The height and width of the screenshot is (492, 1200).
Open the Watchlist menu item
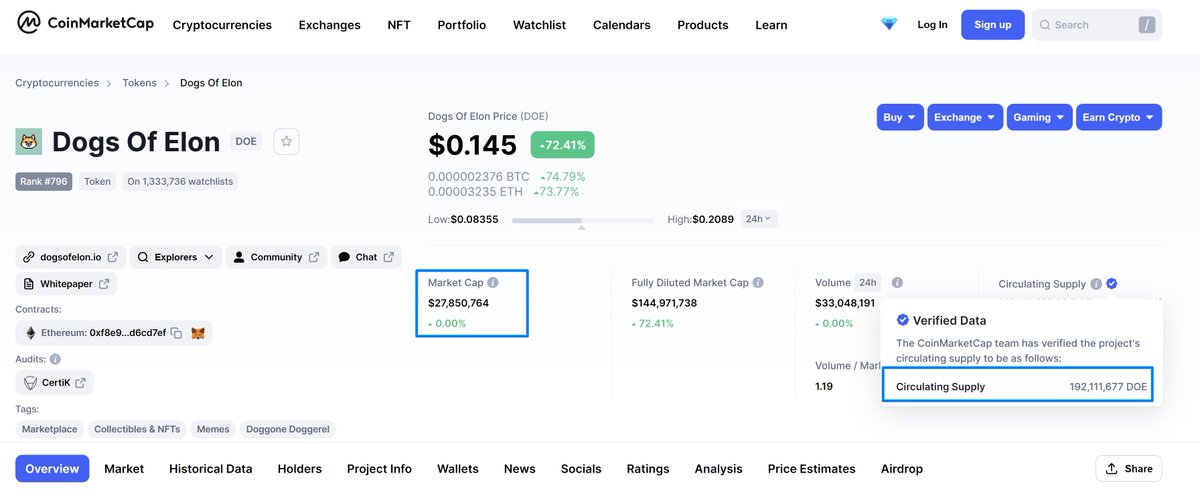[539, 25]
